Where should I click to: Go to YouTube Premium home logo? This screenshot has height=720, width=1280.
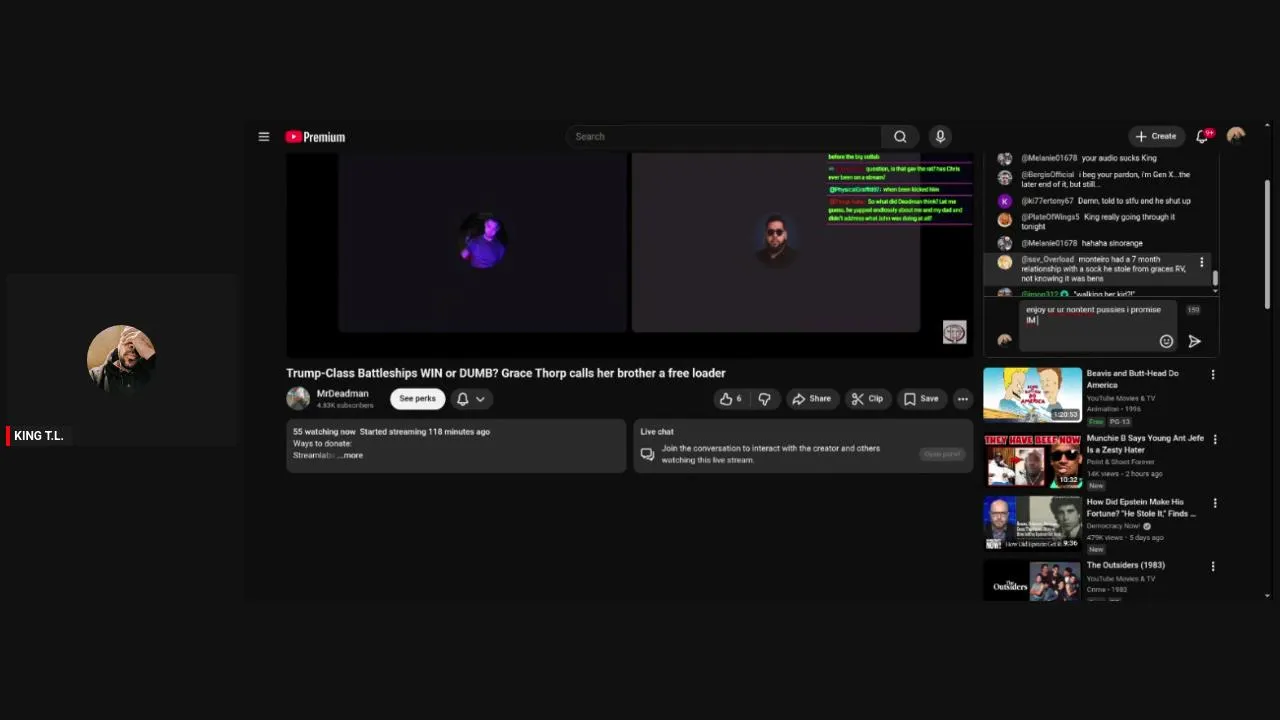click(315, 137)
